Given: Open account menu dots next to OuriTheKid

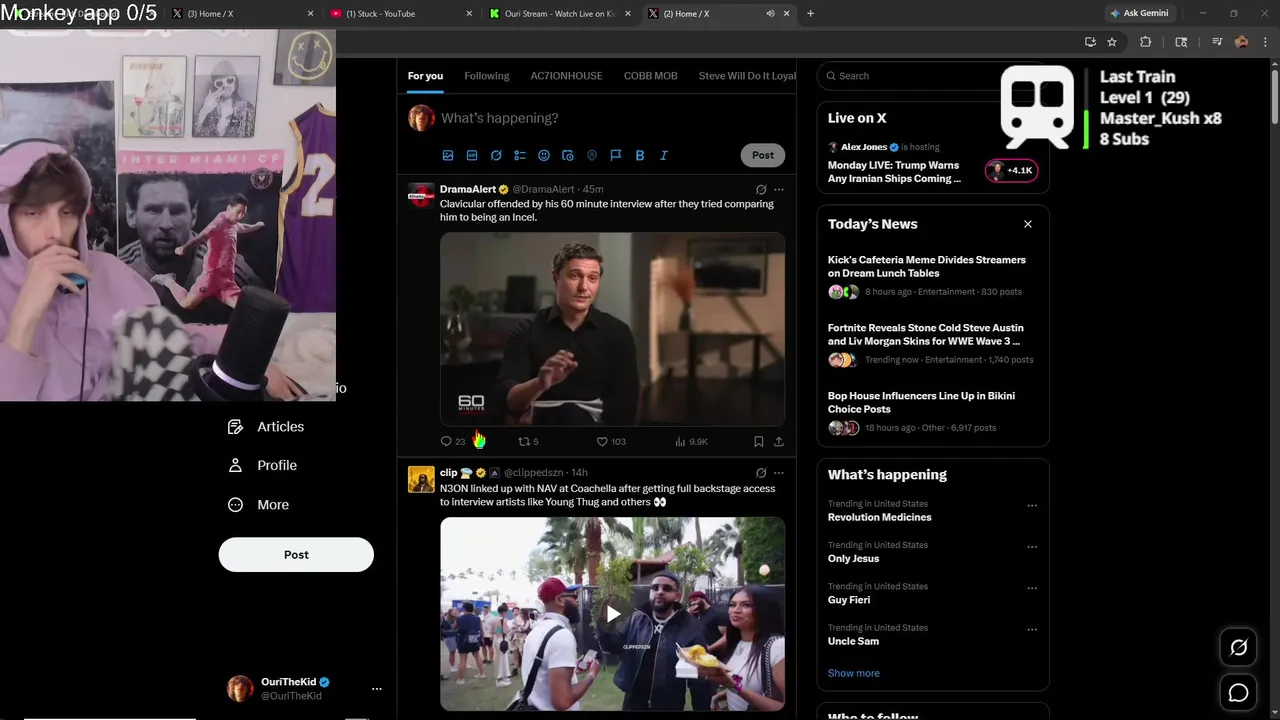Looking at the screenshot, I should (377, 689).
